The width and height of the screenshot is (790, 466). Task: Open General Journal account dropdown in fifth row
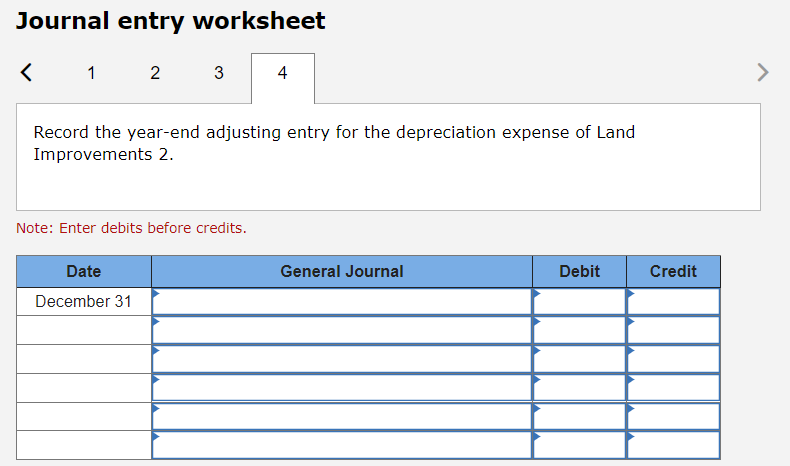coord(342,416)
